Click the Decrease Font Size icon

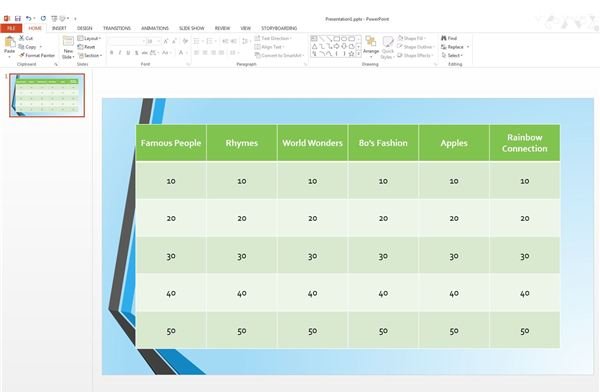174,41
